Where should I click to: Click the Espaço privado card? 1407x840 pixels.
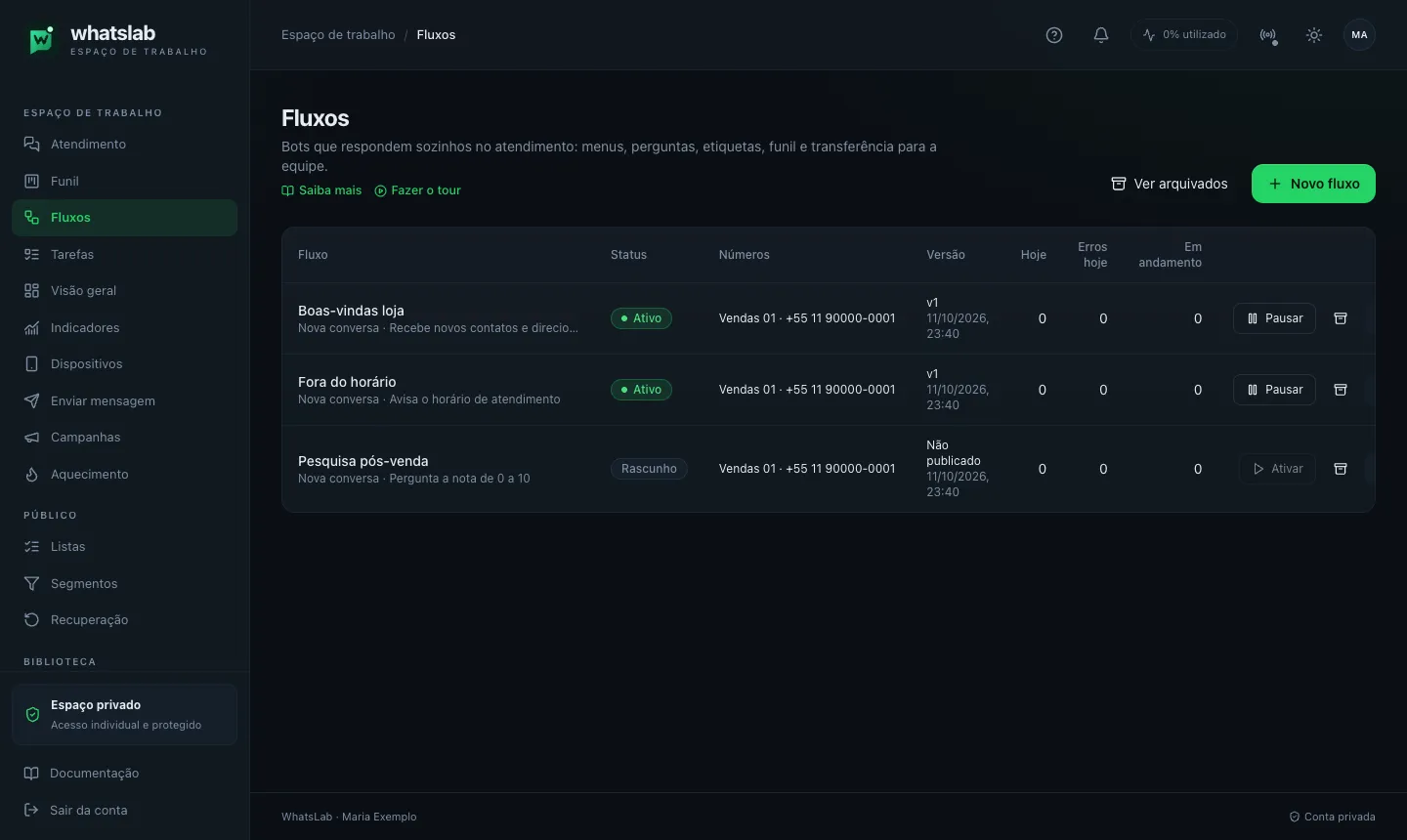pyautogui.click(x=124, y=715)
